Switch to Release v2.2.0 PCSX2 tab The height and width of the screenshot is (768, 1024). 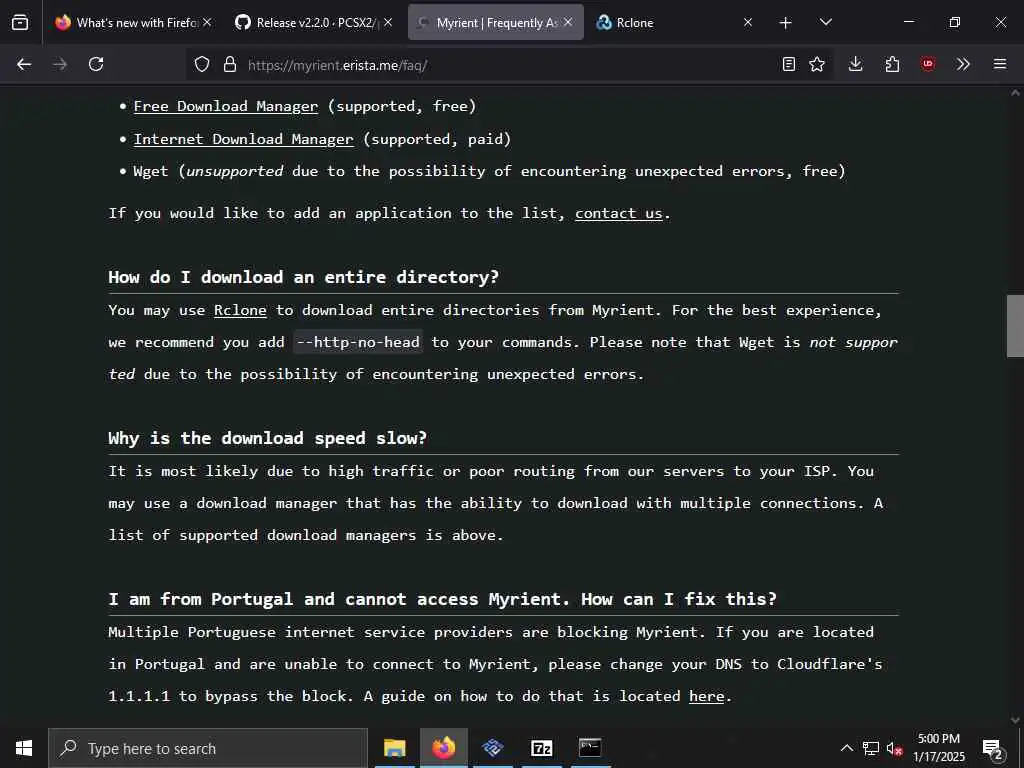pyautogui.click(x=312, y=22)
